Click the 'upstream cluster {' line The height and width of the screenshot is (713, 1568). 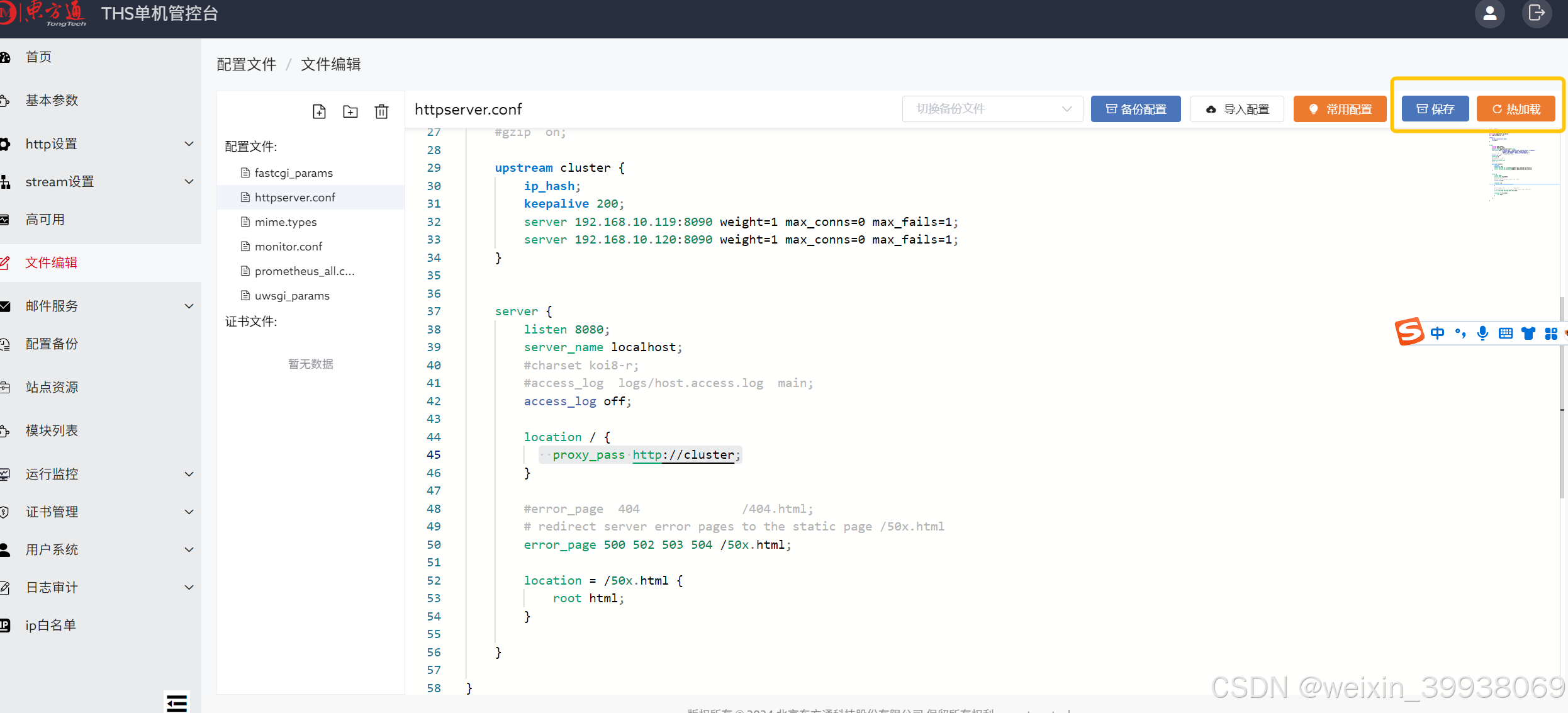[560, 168]
